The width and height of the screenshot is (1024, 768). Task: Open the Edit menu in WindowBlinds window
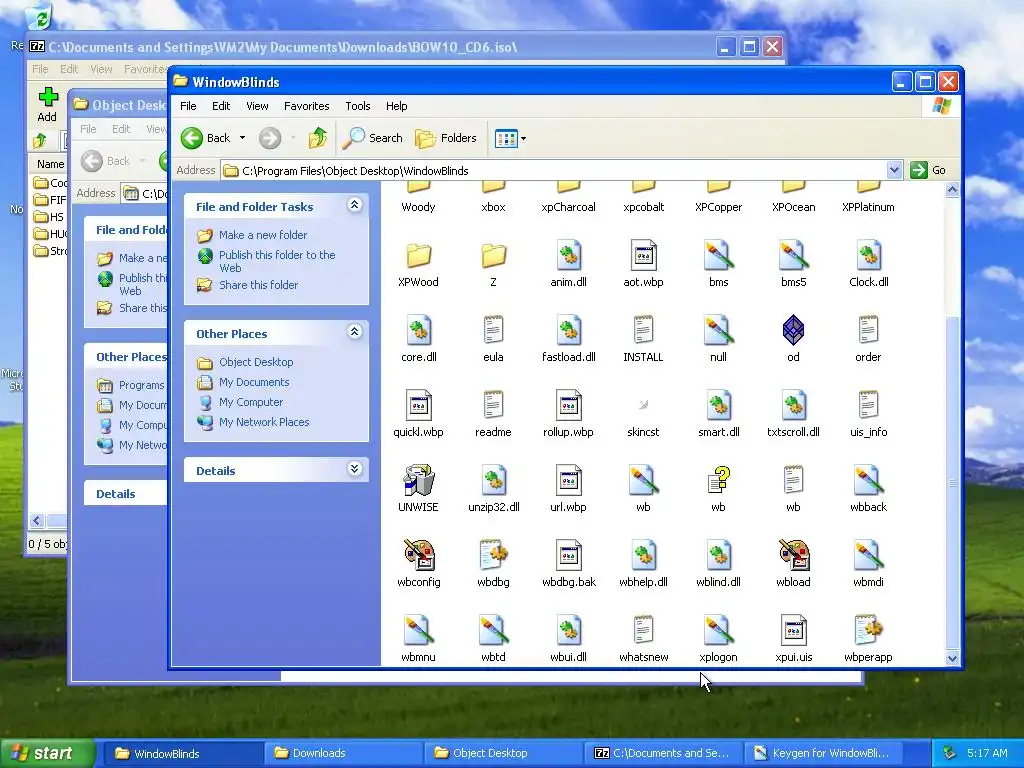click(221, 106)
